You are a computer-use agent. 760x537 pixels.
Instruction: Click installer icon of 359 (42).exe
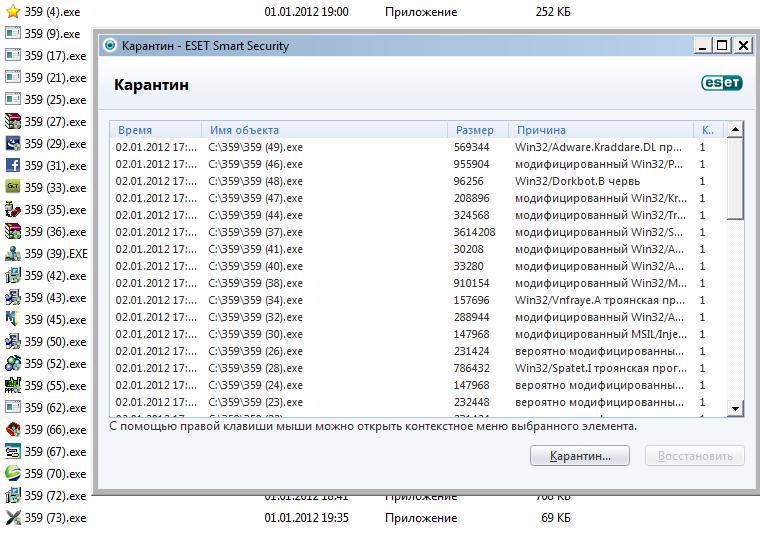click(13, 275)
